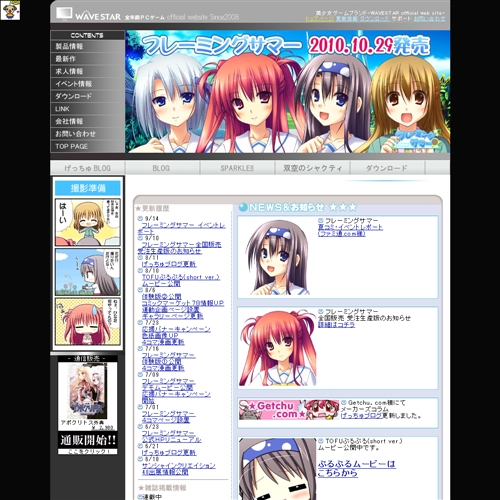Screen dimensions: 500x500
Task: Click the headband girl news image
Action: pyautogui.click(x=278, y=257)
